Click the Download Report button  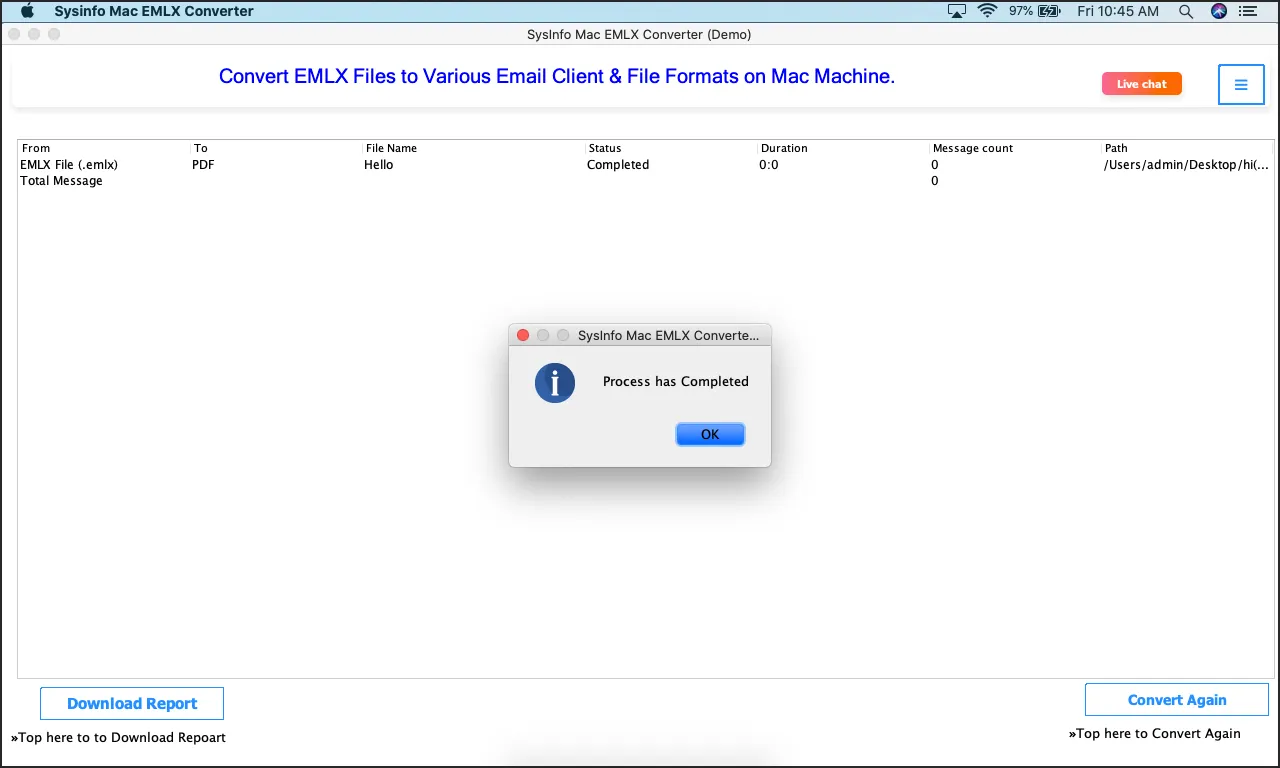[x=132, y=704]
